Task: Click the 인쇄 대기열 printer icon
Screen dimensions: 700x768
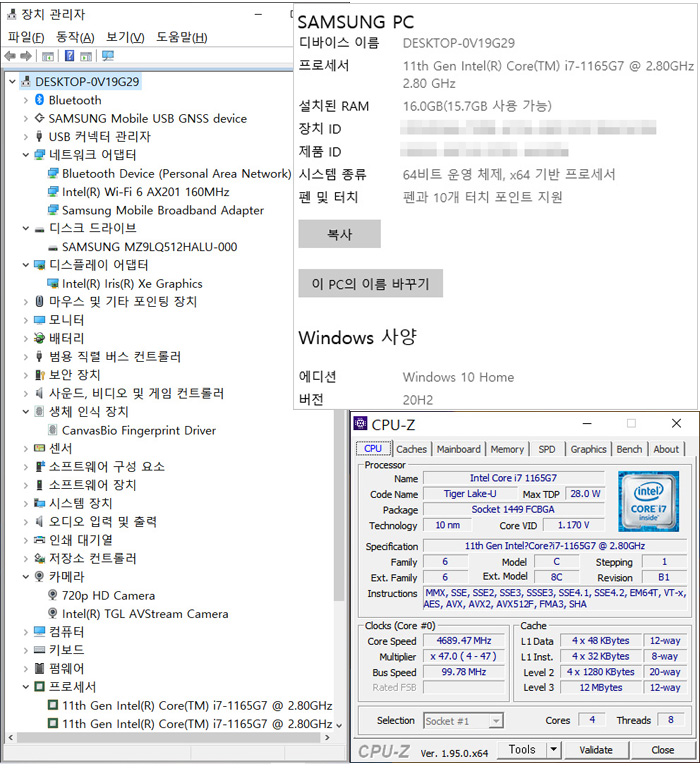Action: tap(40, 540)
